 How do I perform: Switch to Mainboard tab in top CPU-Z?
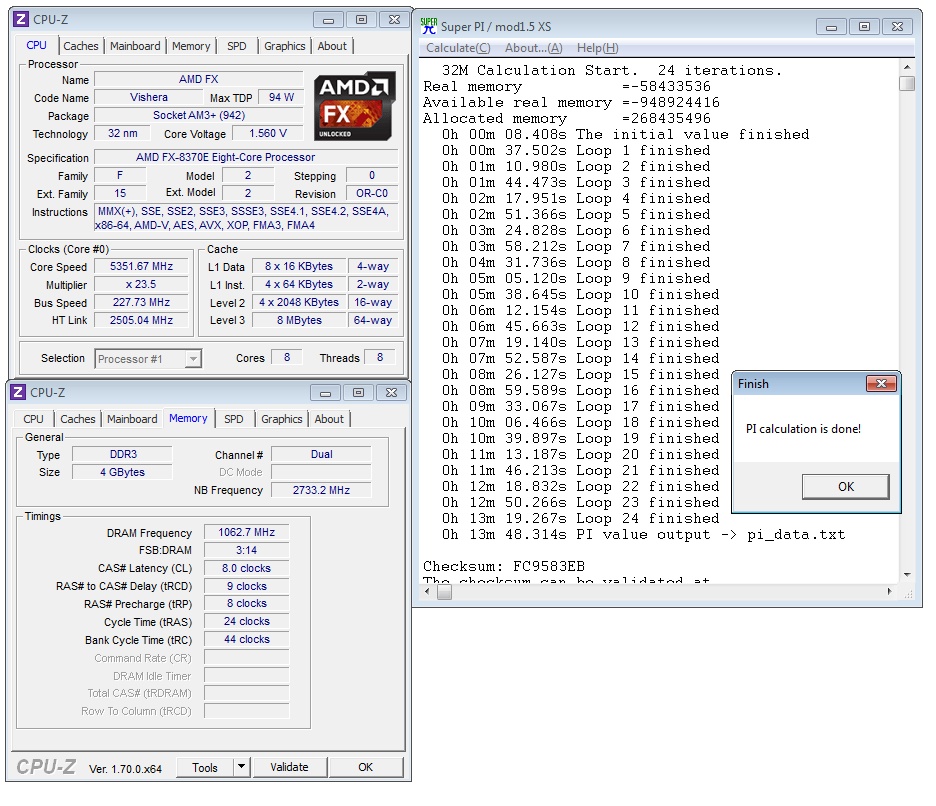coord(135,46)
